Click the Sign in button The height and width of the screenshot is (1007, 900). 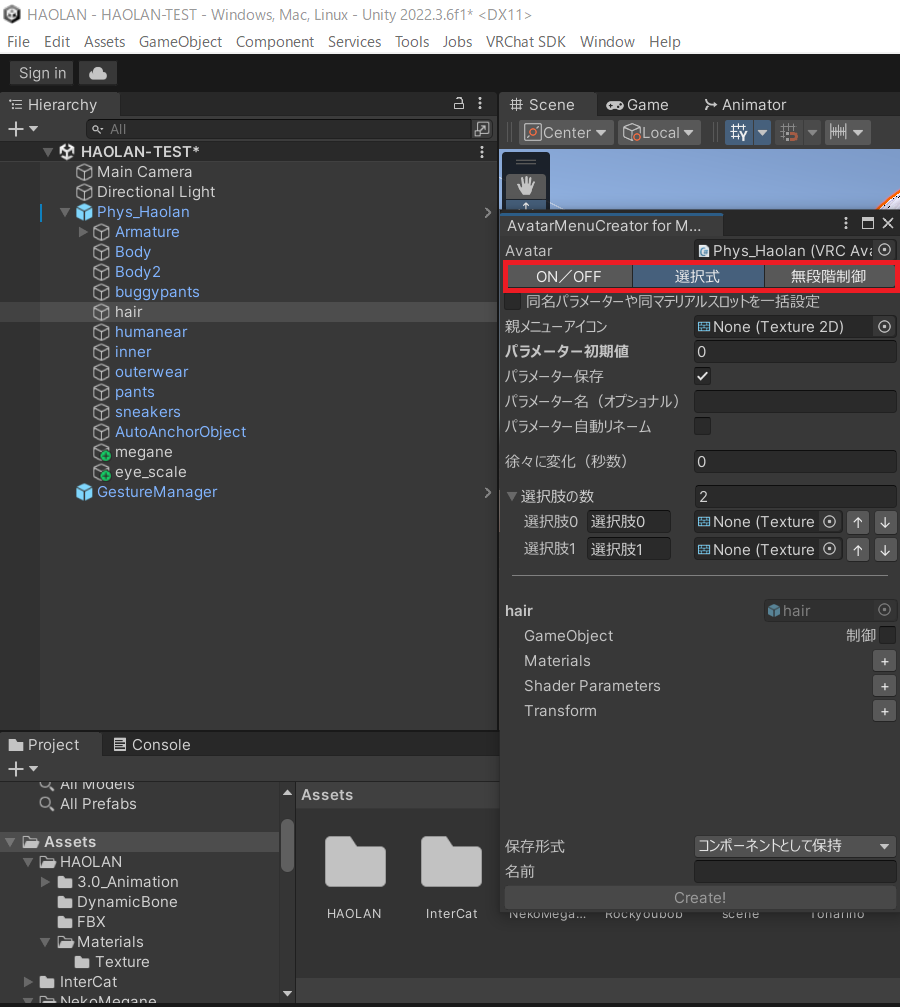(42, 73)
